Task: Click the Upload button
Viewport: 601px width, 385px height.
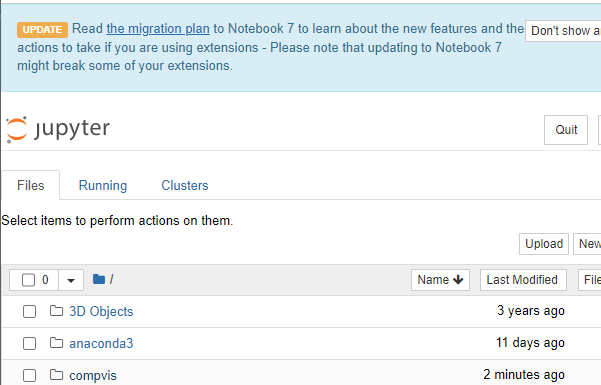Action: [544, 244]
